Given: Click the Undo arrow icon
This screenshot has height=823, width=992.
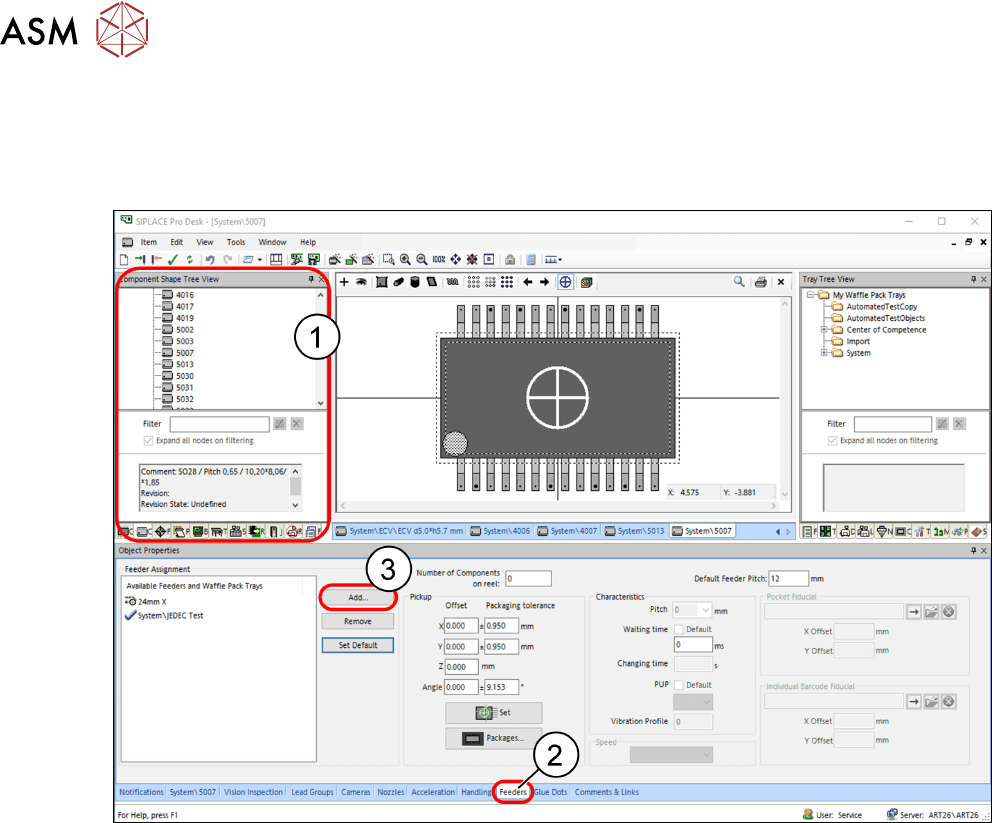Looking at the screenshot, I should [210, 259].
